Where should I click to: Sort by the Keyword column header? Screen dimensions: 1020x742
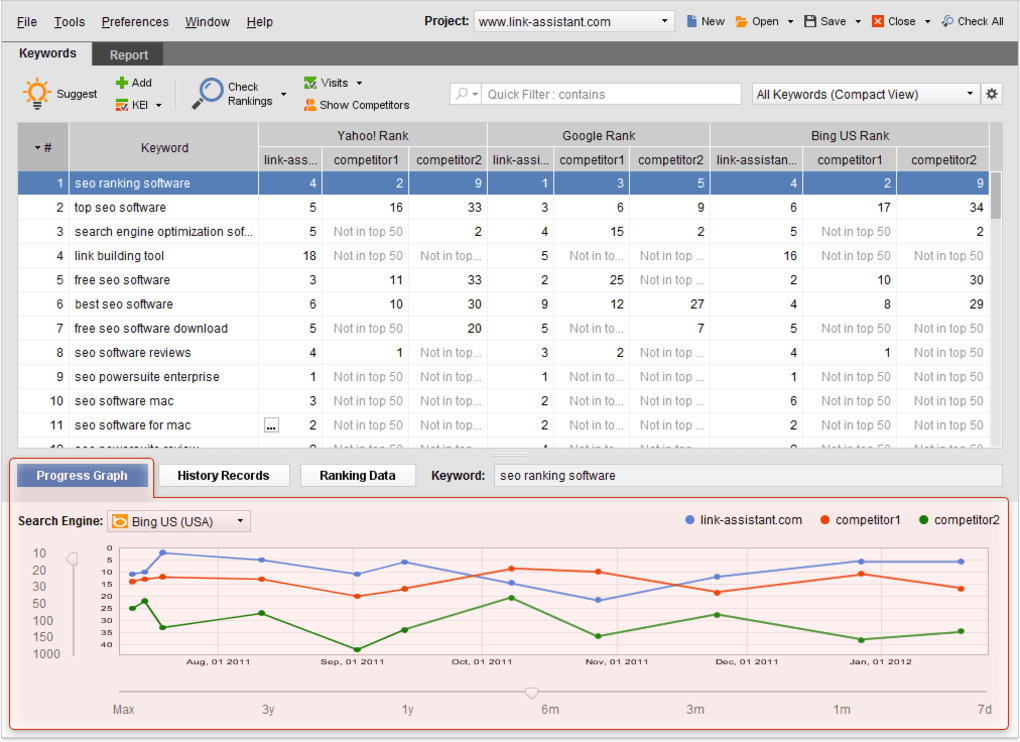pos(164,148)
